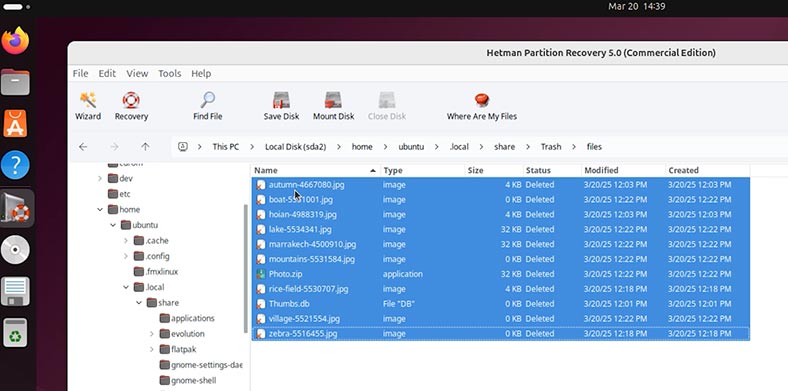Expand the flatpak folder
This screenshot has height=391, width=788.
151,349
